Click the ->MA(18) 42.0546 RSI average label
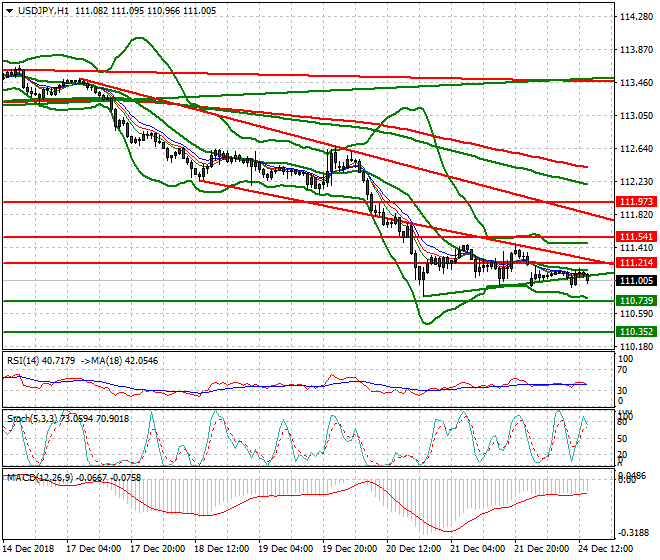This screenshot has height=560, width=660. [x=120, y=361]
